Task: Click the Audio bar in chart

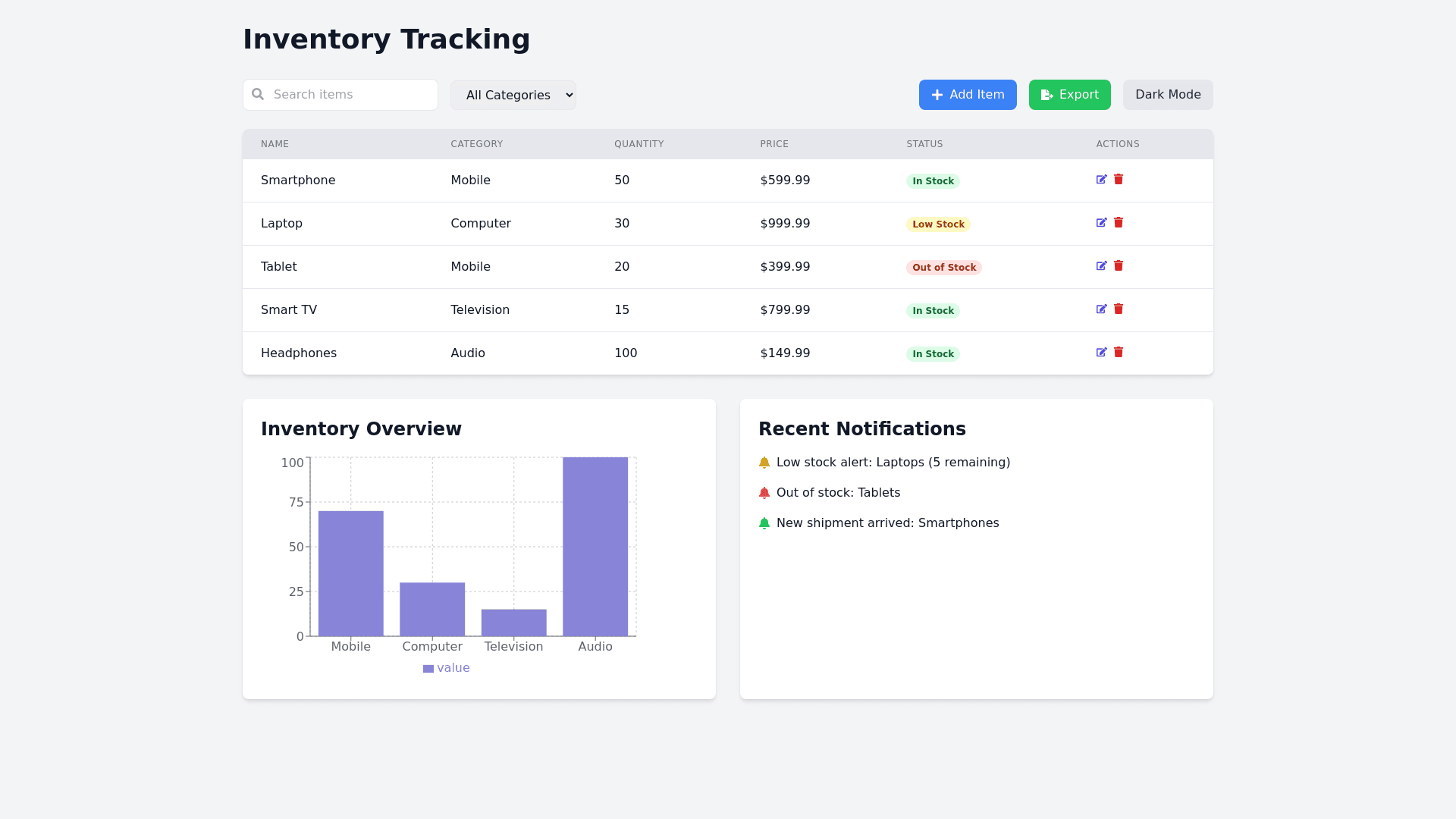Action: pyautogui.click(x=595, y=546)
